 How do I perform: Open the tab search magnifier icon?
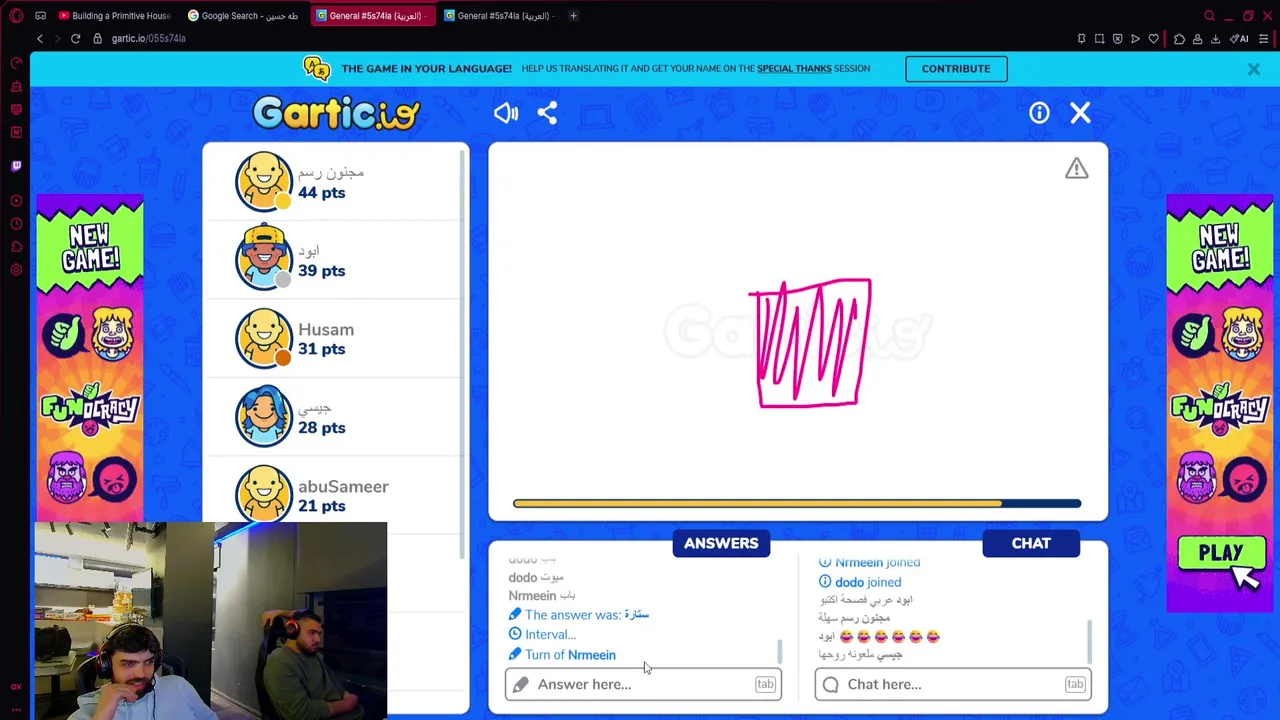[1209, 16]
